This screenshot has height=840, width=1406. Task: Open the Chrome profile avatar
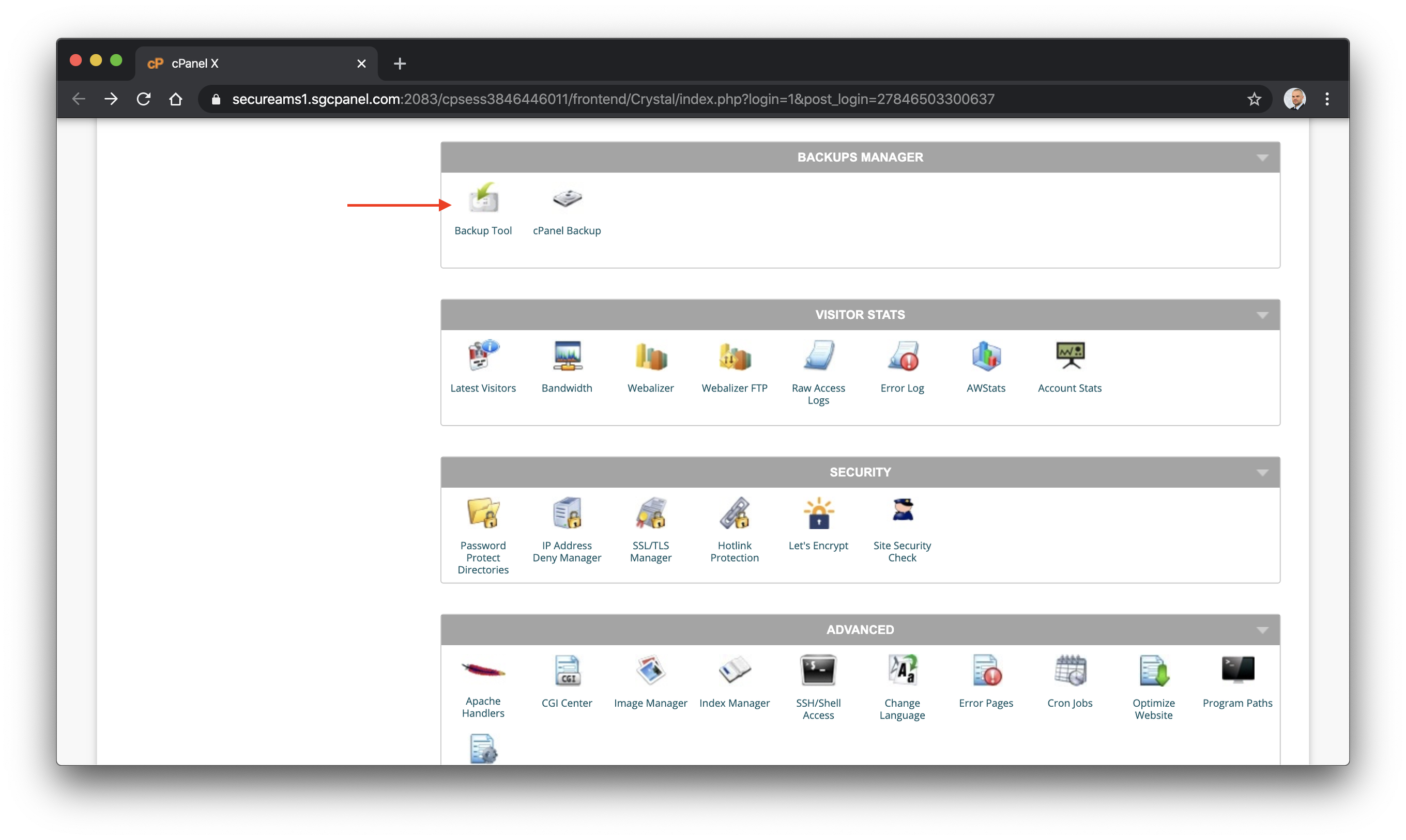click(x=1294, y=99)
